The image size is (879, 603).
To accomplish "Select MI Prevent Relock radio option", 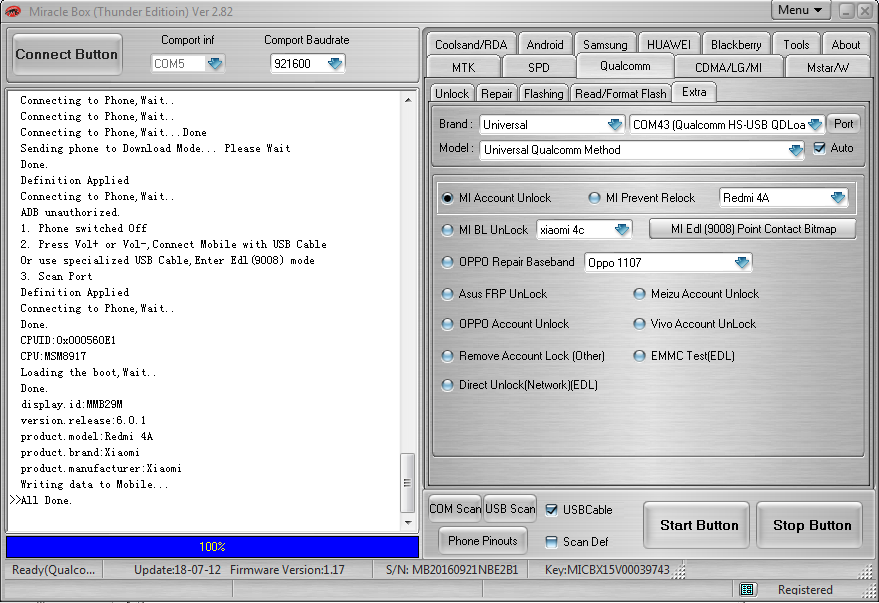I will click(594, 198).
